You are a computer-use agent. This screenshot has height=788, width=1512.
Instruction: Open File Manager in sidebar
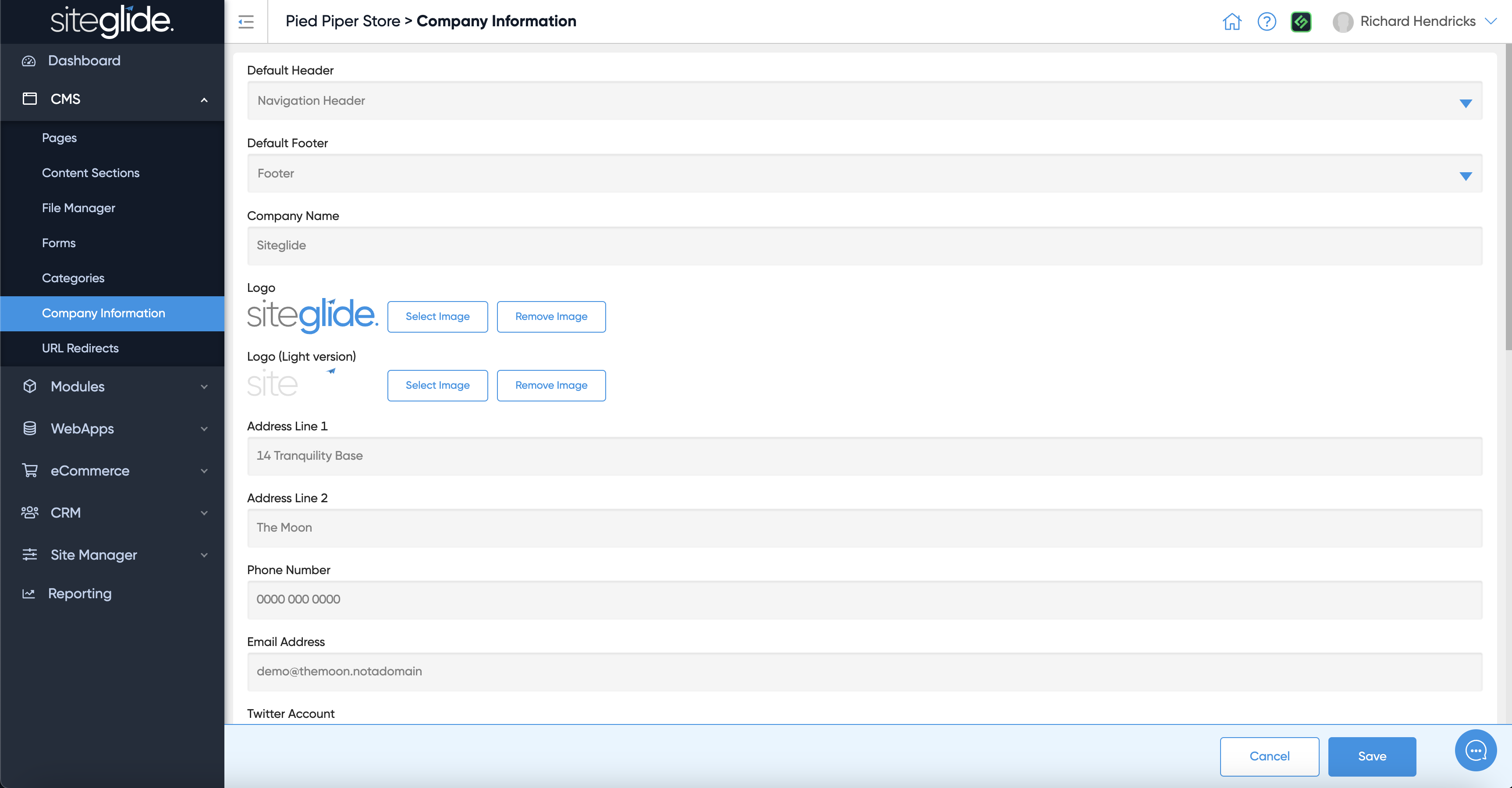coord(78,208)
